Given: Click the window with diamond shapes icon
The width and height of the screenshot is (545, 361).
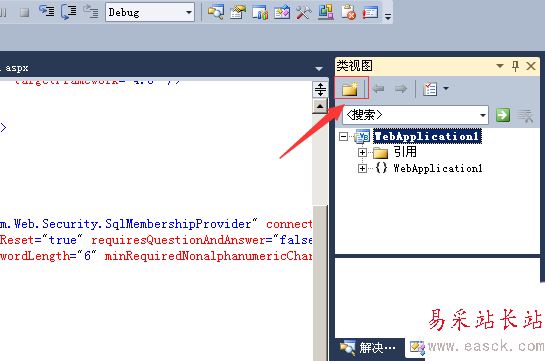Looking at the screenshot, I should pos(282,12).
